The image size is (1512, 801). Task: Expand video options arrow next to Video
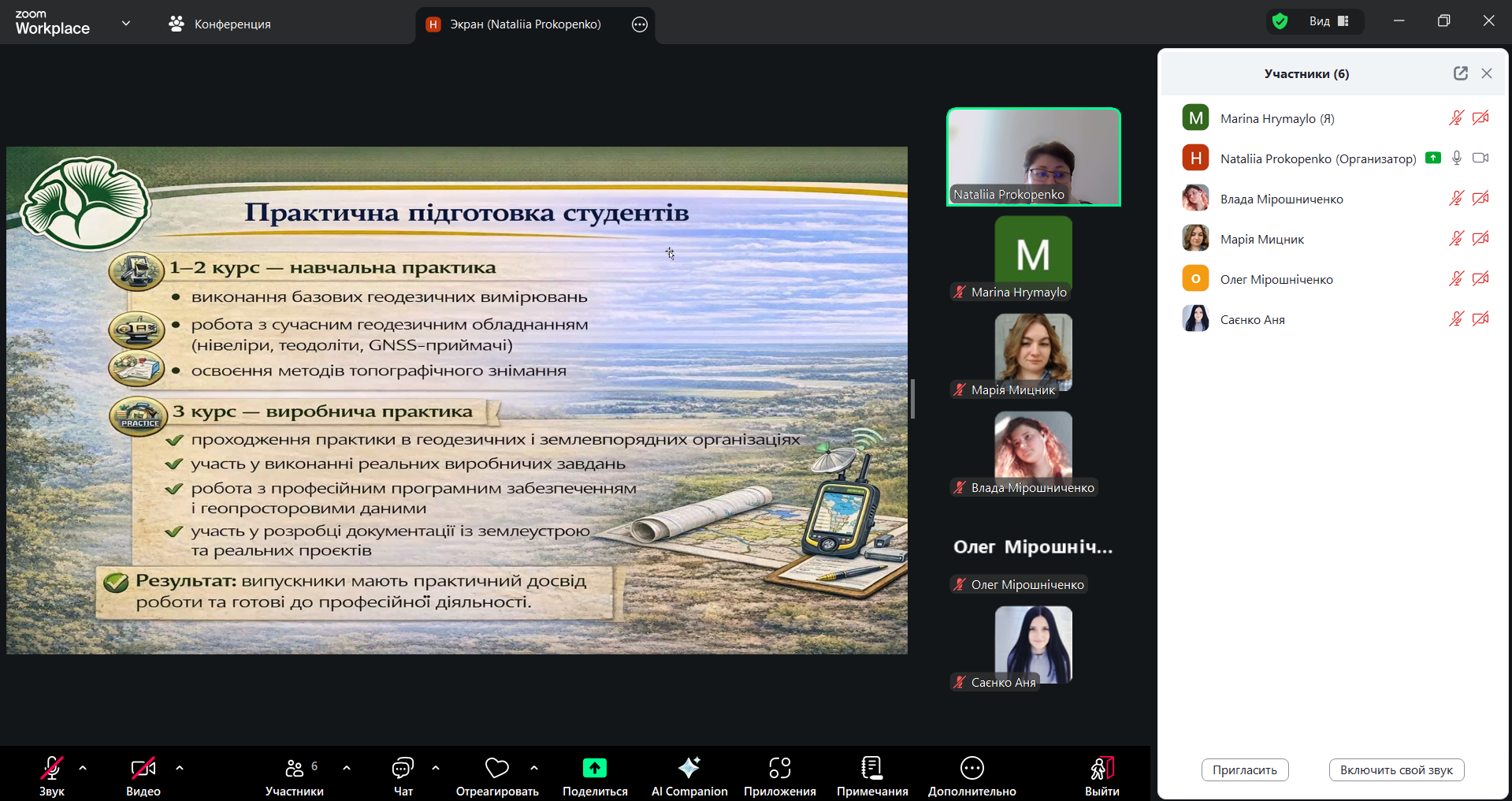180,767
